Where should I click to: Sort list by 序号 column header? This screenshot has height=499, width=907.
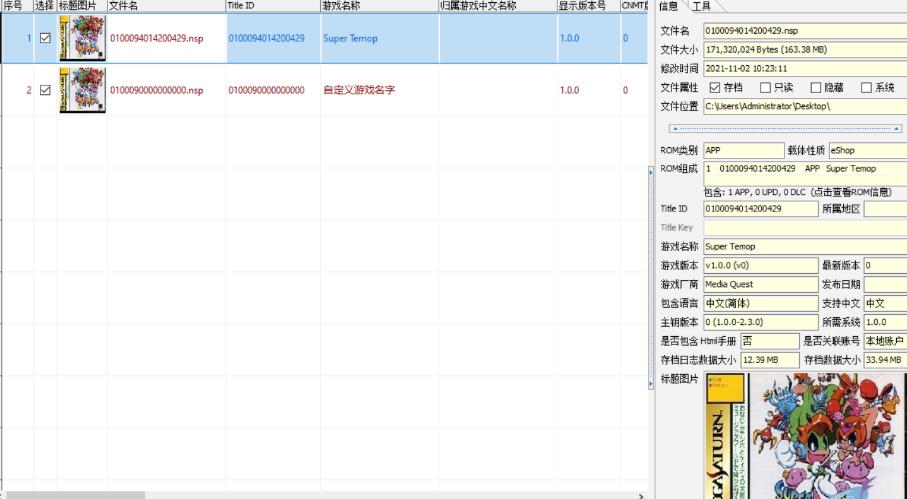[16, 6]
